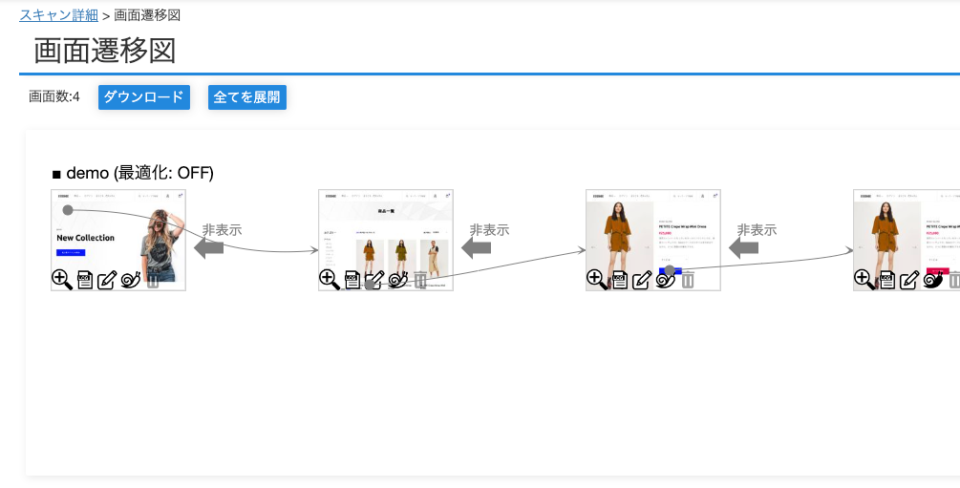Click the transition start dot on New Collection screen

coord(68,210)
